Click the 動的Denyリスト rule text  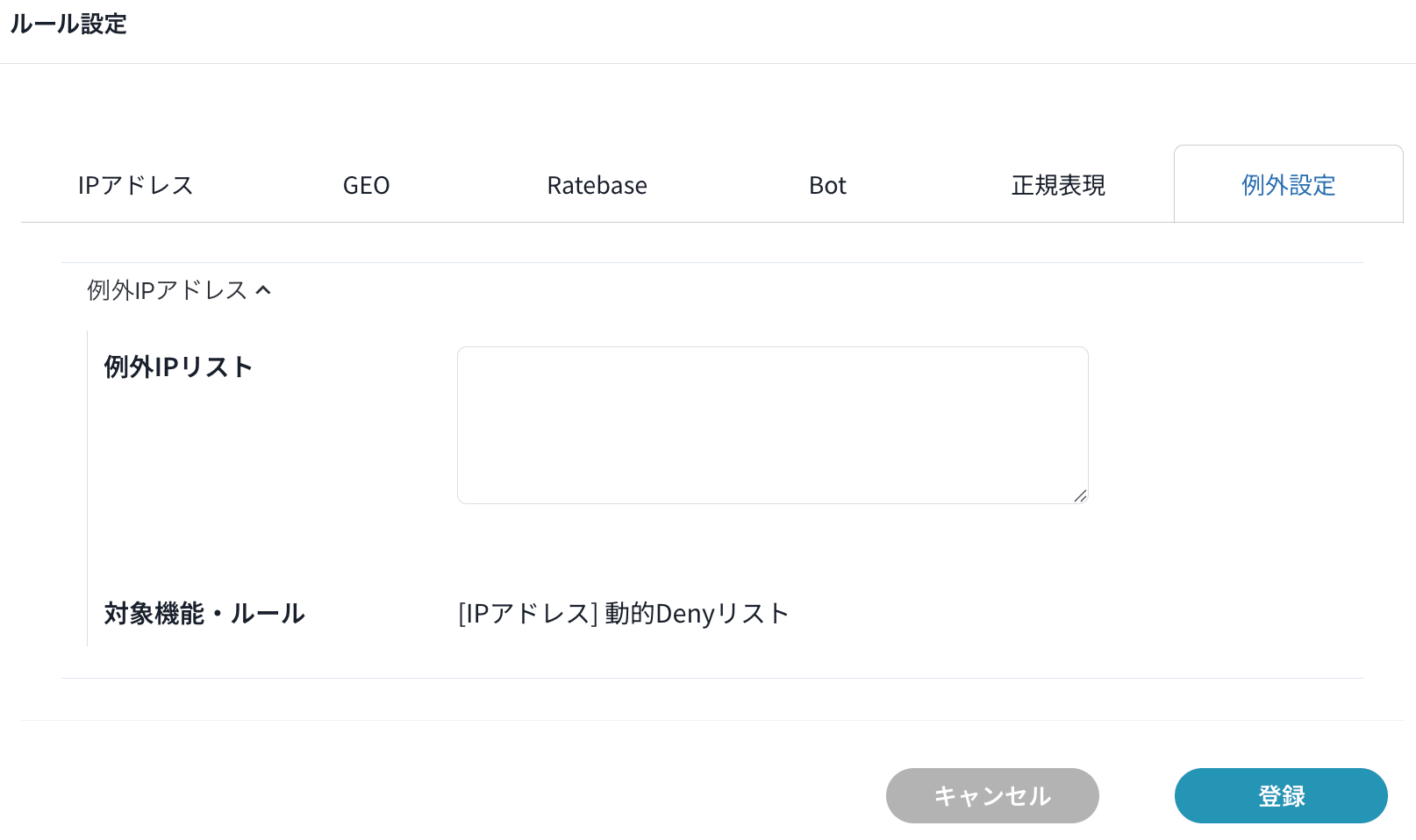tap(697, 613)
